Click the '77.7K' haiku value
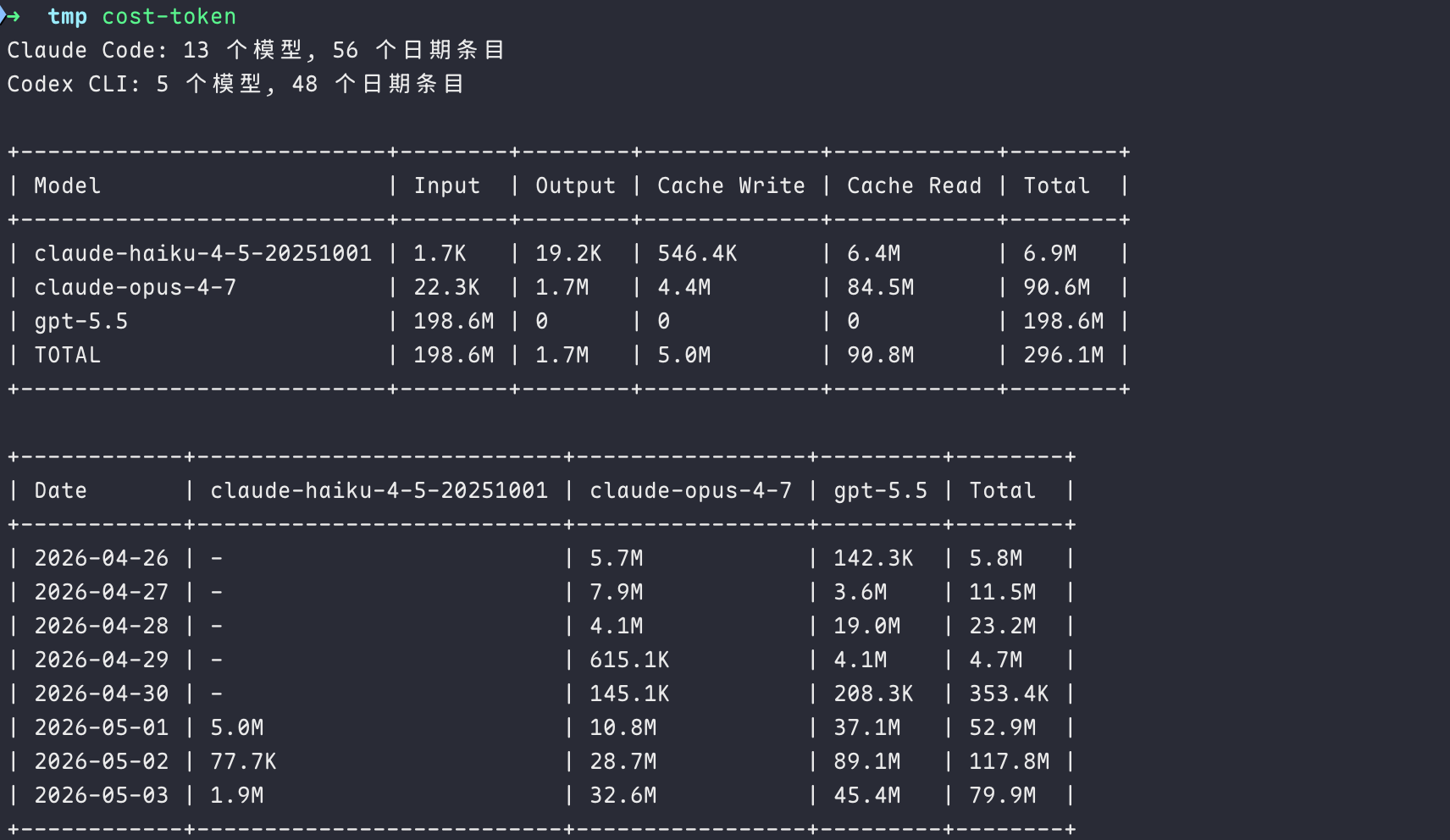The height and width of the screenshot is (840, 1450). [x=244, y=761]
